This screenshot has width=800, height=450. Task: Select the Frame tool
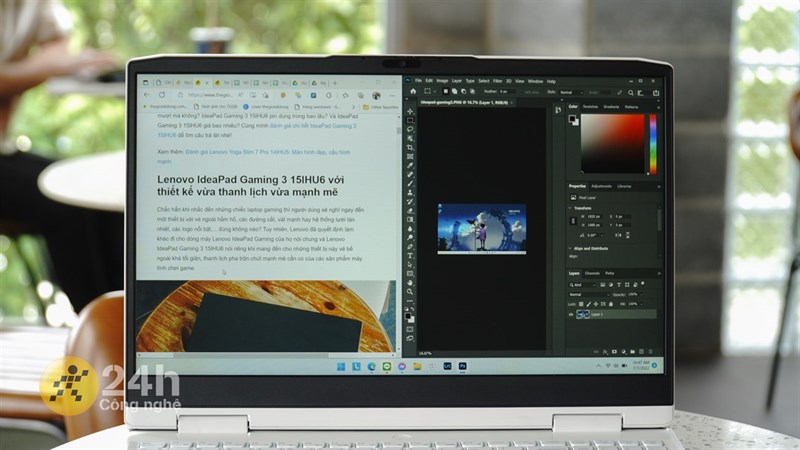(410, 157)
